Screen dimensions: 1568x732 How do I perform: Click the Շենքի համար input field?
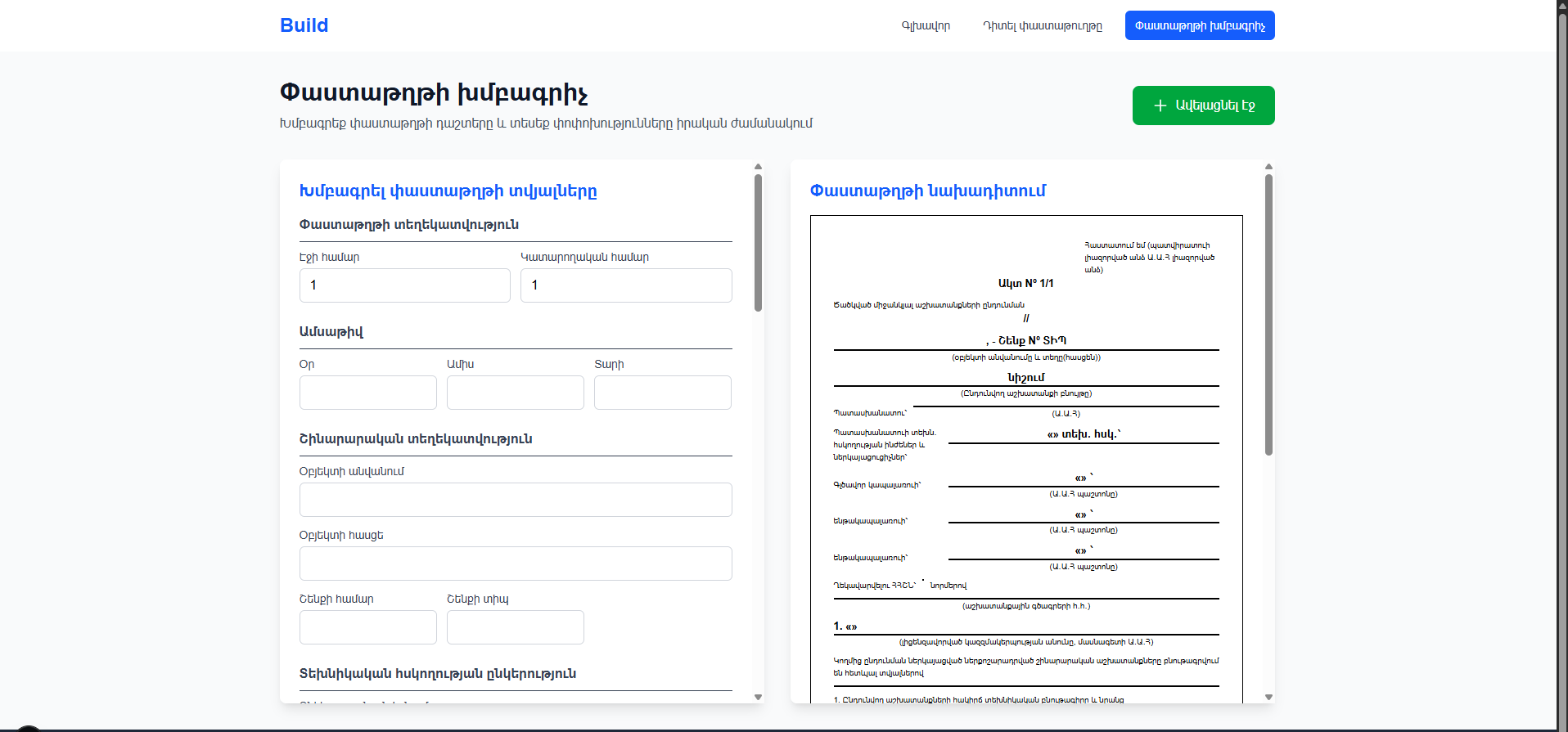[x=367, y=627]
